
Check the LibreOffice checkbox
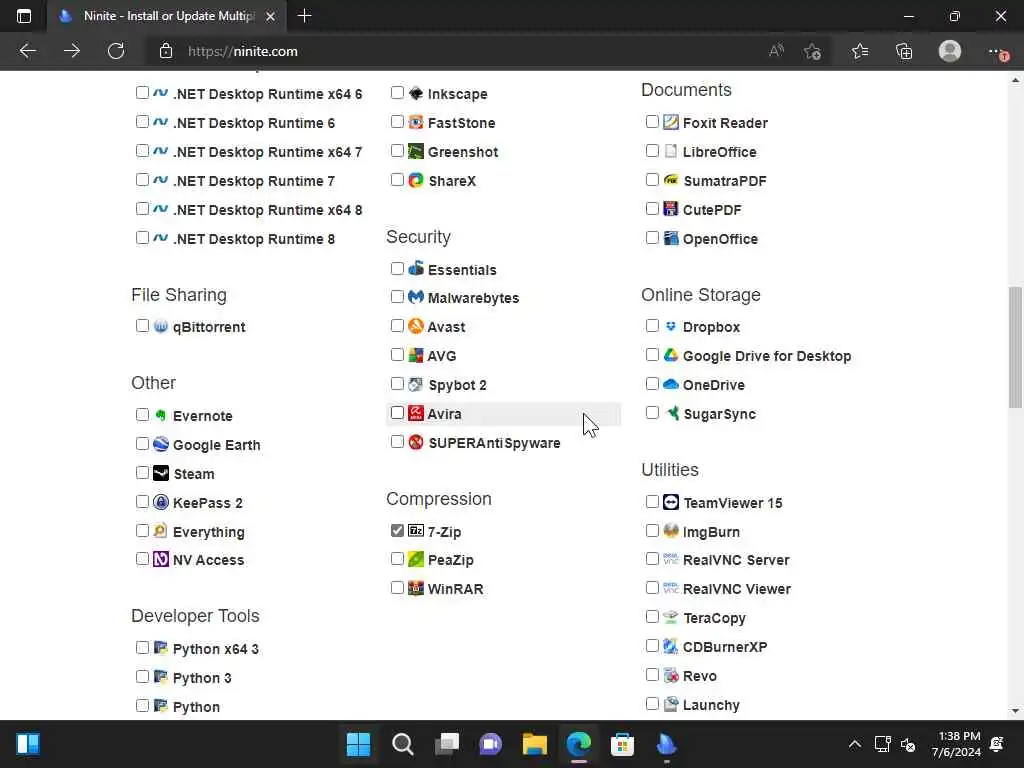coord(652,151)
